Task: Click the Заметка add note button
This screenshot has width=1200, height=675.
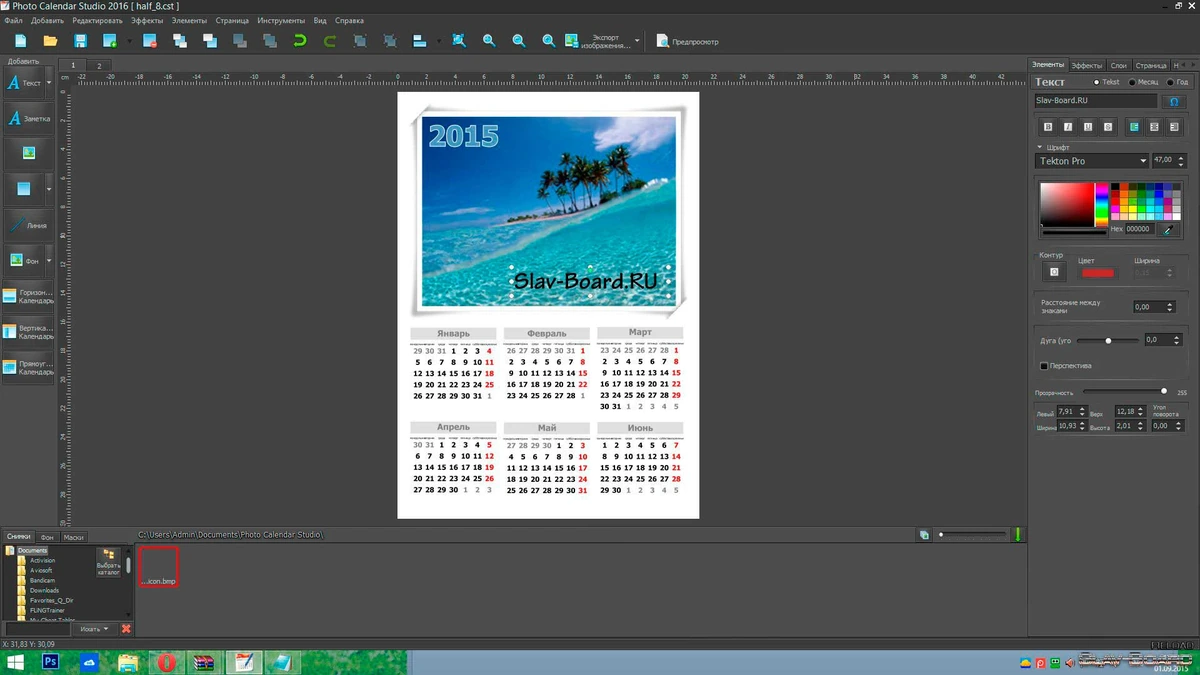Action: [x=29, y=118]
